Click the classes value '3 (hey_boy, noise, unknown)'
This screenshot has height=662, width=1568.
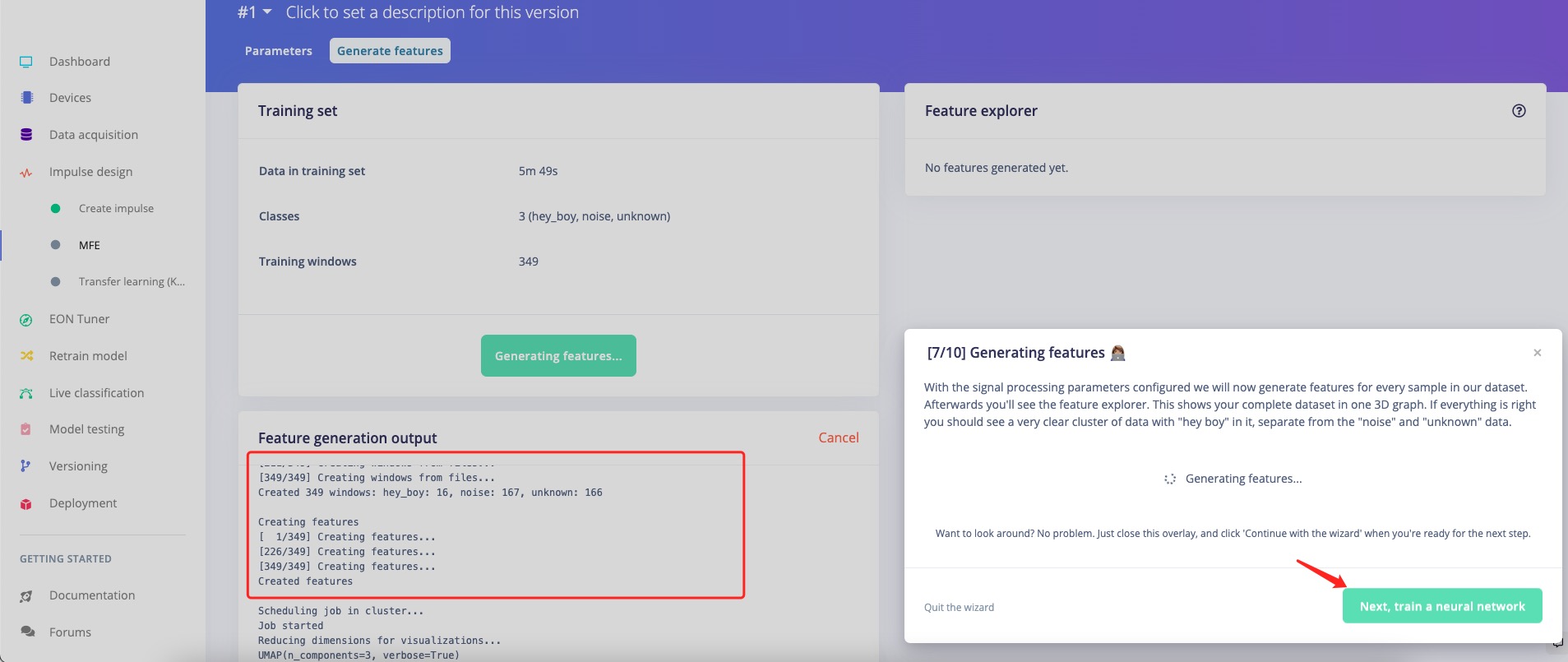coord(594,216)
